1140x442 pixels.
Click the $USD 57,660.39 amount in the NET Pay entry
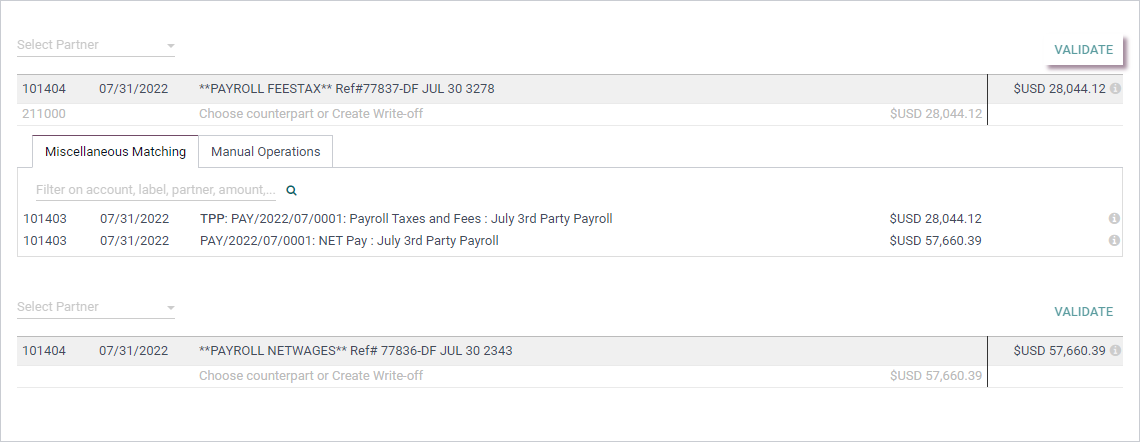coord(935,240)
